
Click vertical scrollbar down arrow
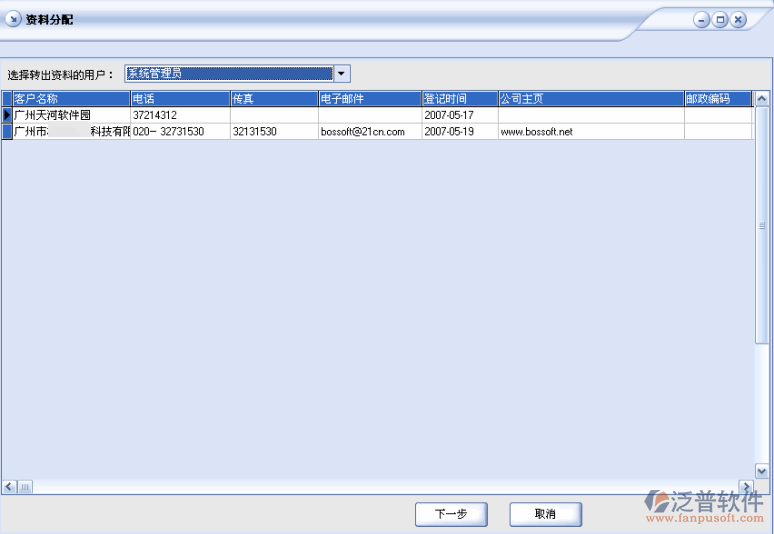762,471
